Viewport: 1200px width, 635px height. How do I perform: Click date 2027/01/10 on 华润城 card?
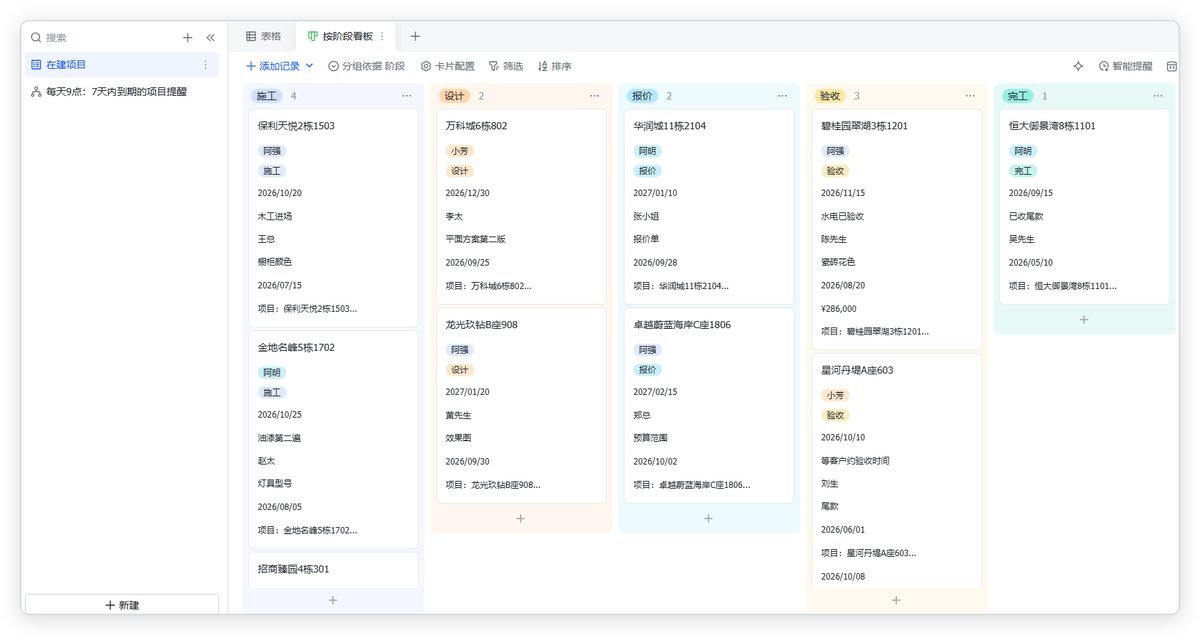pyautogui.click(x=655, y=193)
